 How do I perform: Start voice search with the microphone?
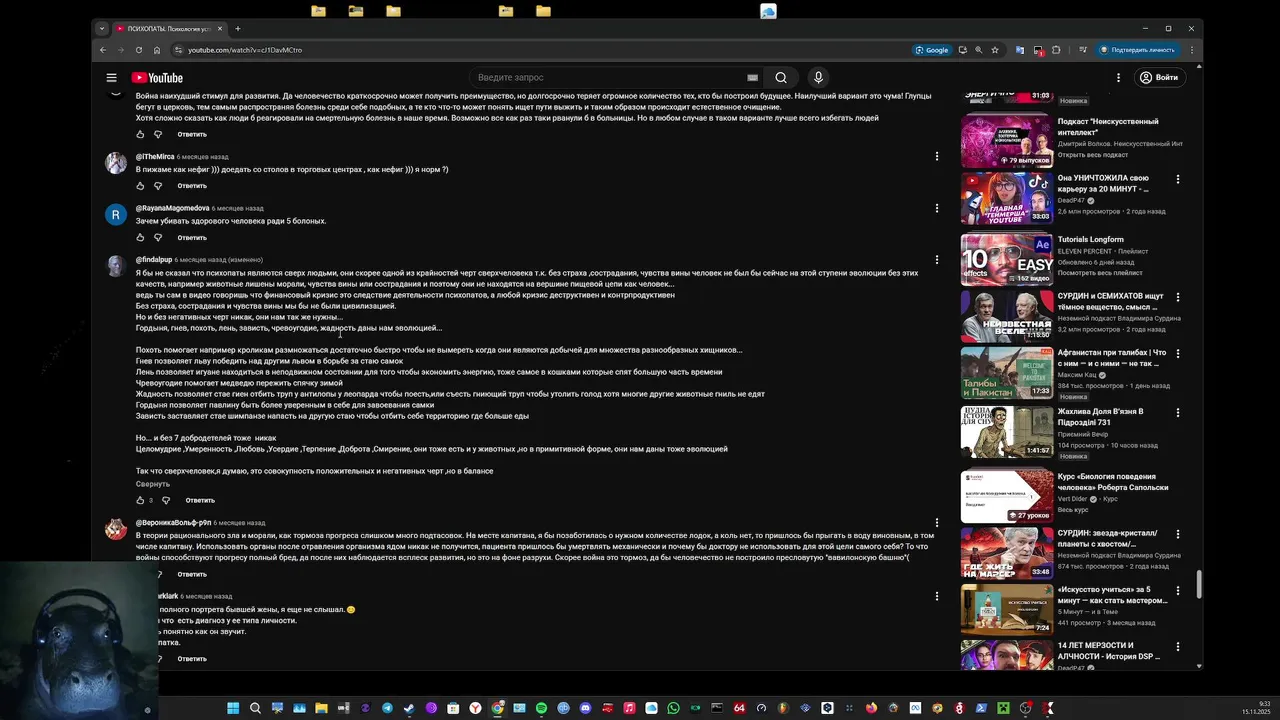point(818,77)
